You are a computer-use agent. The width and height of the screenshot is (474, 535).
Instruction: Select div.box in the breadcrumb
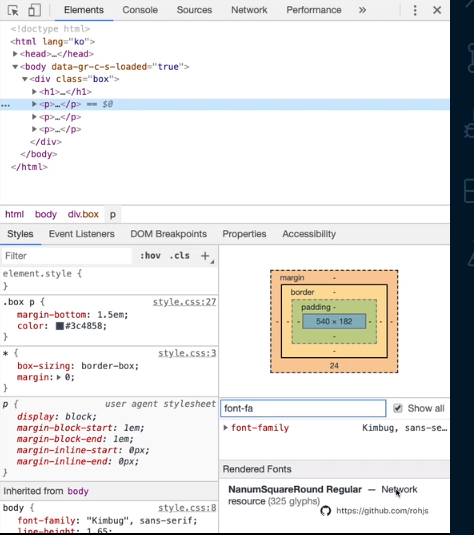[x=83, y=214]
